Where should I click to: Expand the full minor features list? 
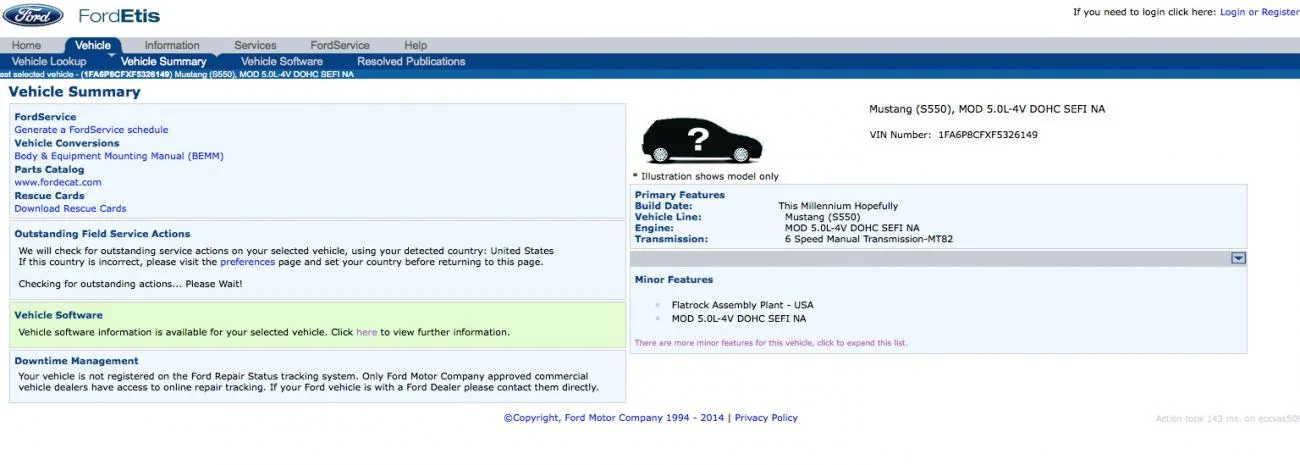pos(771,343)
